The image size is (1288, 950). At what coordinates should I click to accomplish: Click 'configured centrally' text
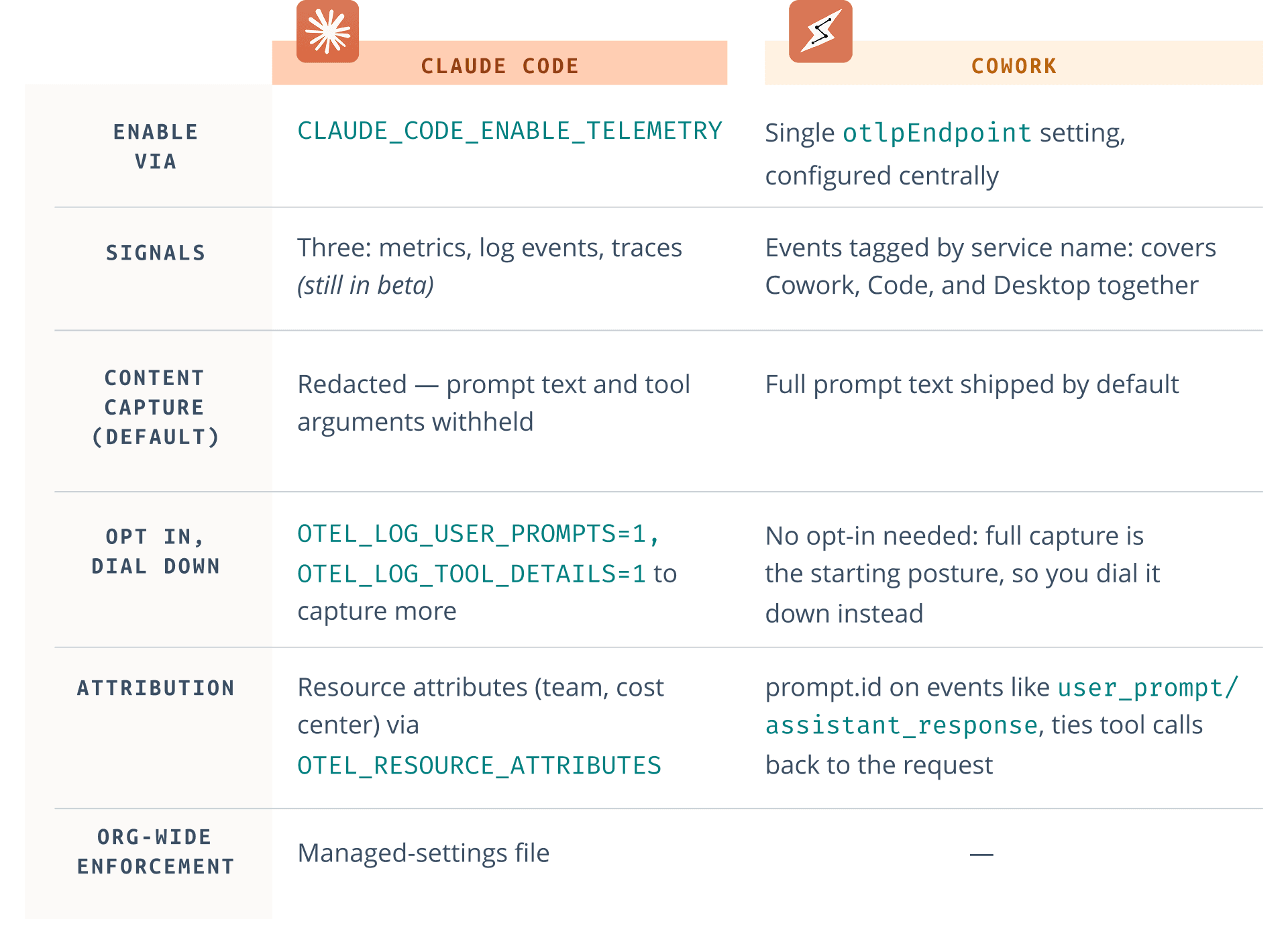click(881, 176)
